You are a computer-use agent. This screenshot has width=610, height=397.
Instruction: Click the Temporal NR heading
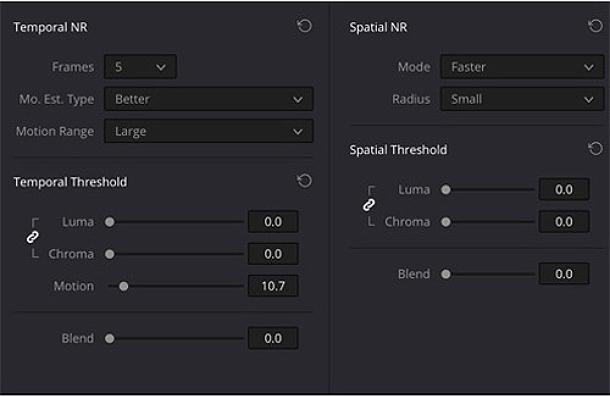pyautogui.click(x=50, y=27)
